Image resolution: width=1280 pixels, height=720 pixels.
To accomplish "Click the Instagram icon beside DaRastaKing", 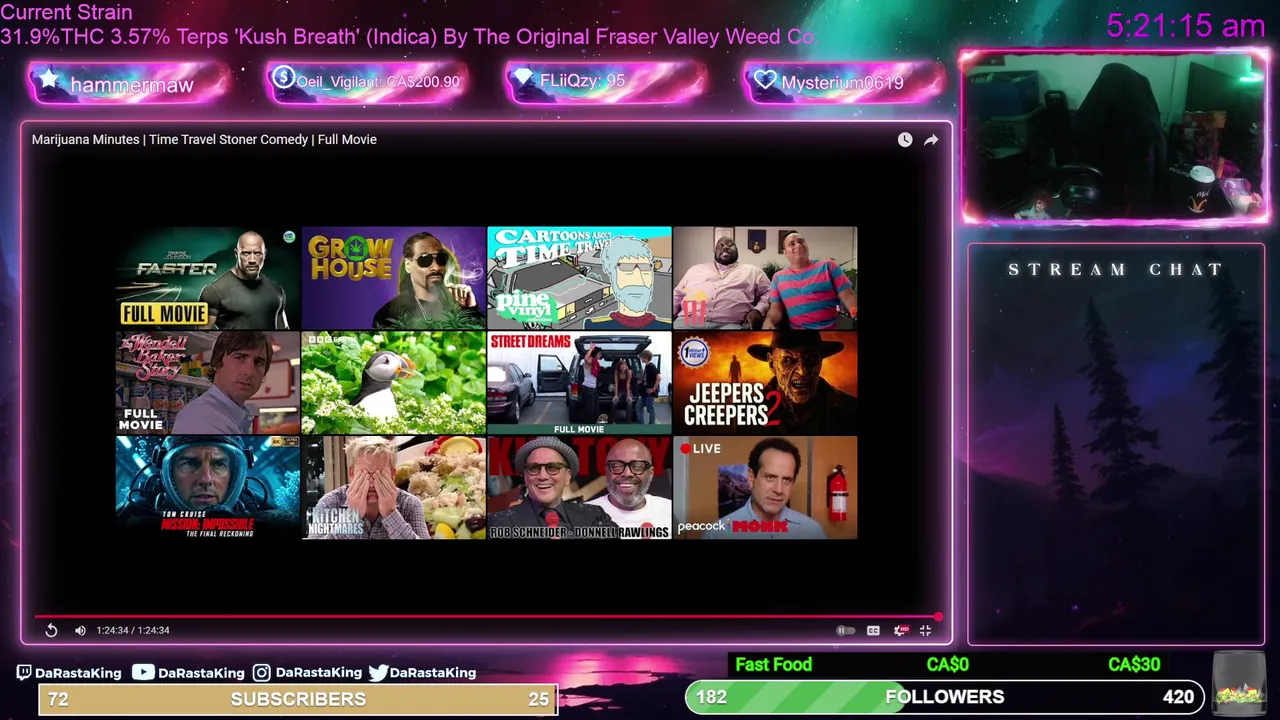I will pyautogui.click(x=261, y=673).
